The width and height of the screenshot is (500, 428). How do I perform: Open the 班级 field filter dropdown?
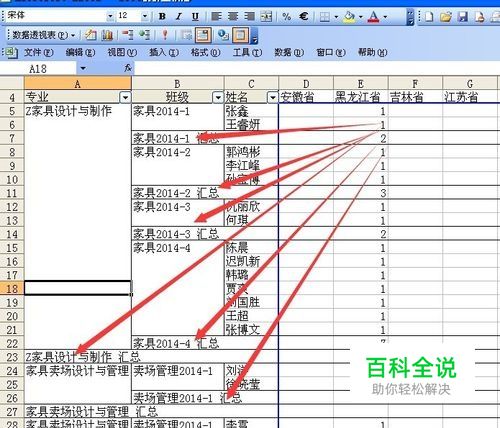[x=218, y=98]
